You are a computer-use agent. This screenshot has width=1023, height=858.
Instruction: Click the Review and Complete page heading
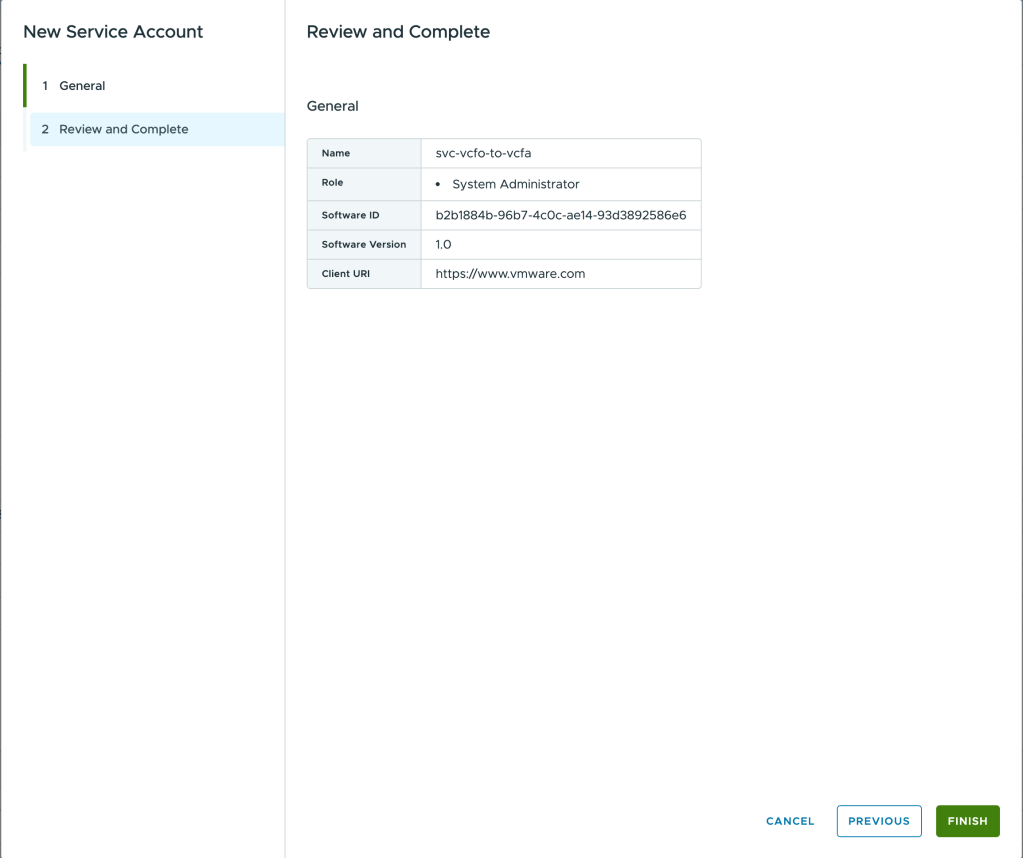tap(398, 32)
